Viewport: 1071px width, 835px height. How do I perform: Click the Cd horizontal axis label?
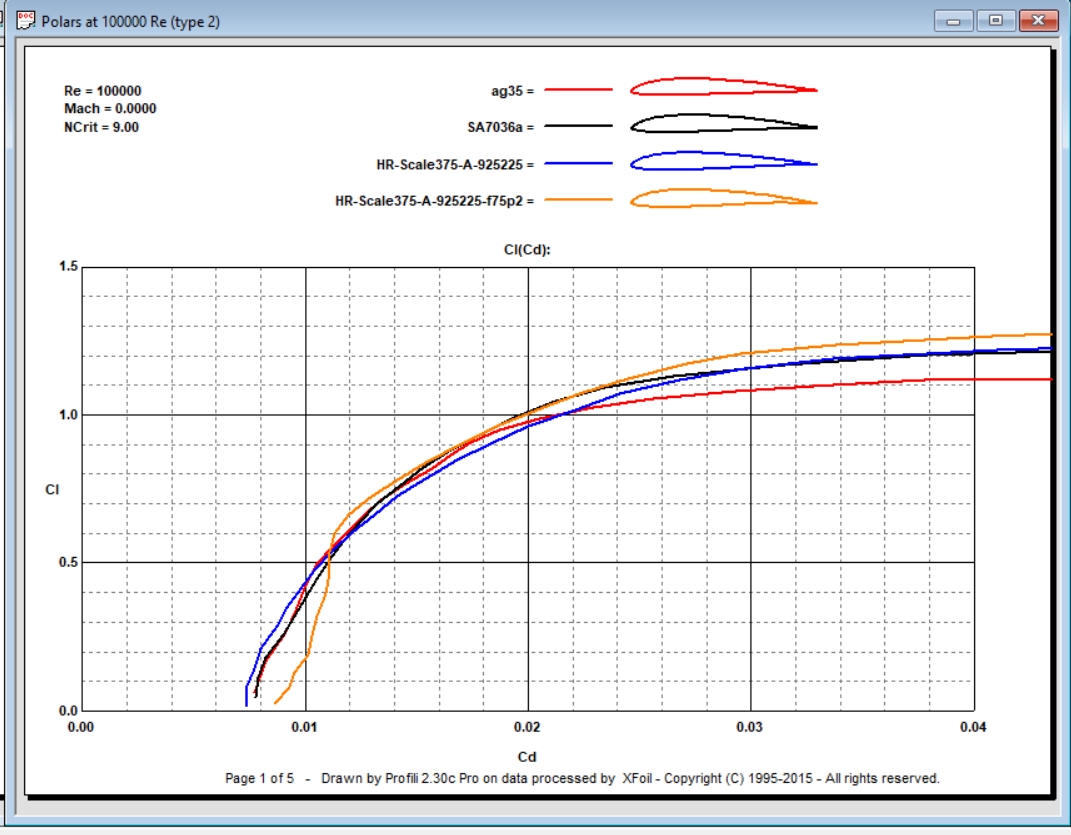coord(527,757)
